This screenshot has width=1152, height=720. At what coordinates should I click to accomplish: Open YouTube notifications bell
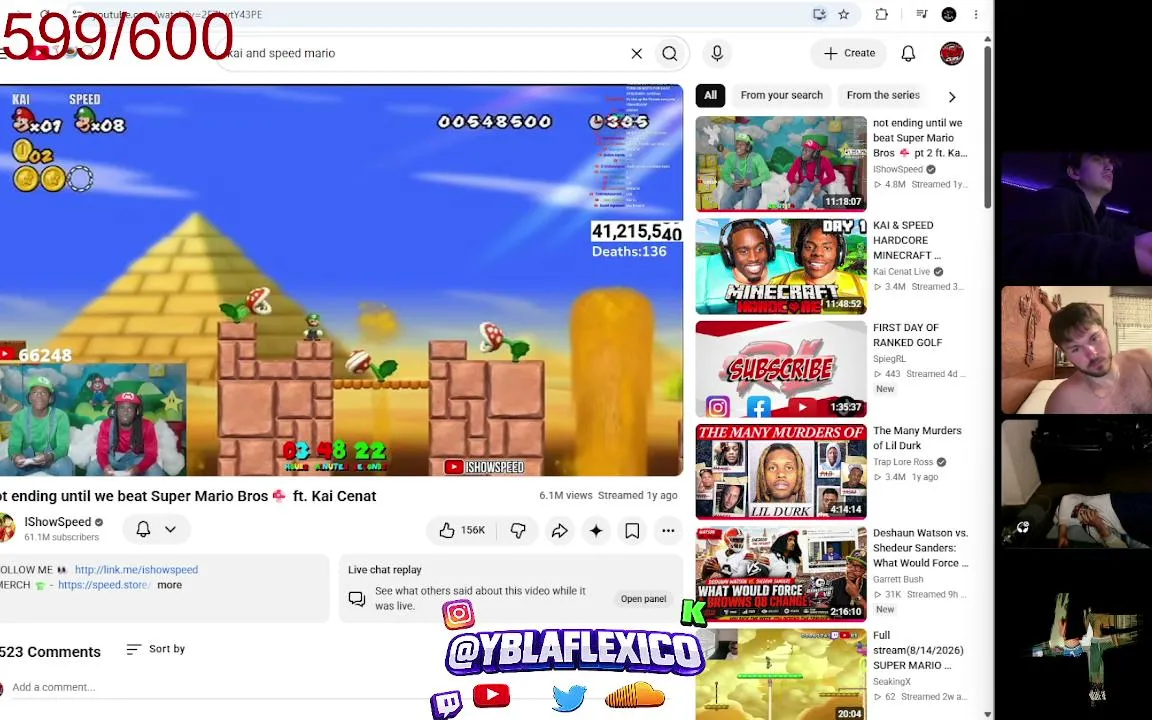(908, 53)
